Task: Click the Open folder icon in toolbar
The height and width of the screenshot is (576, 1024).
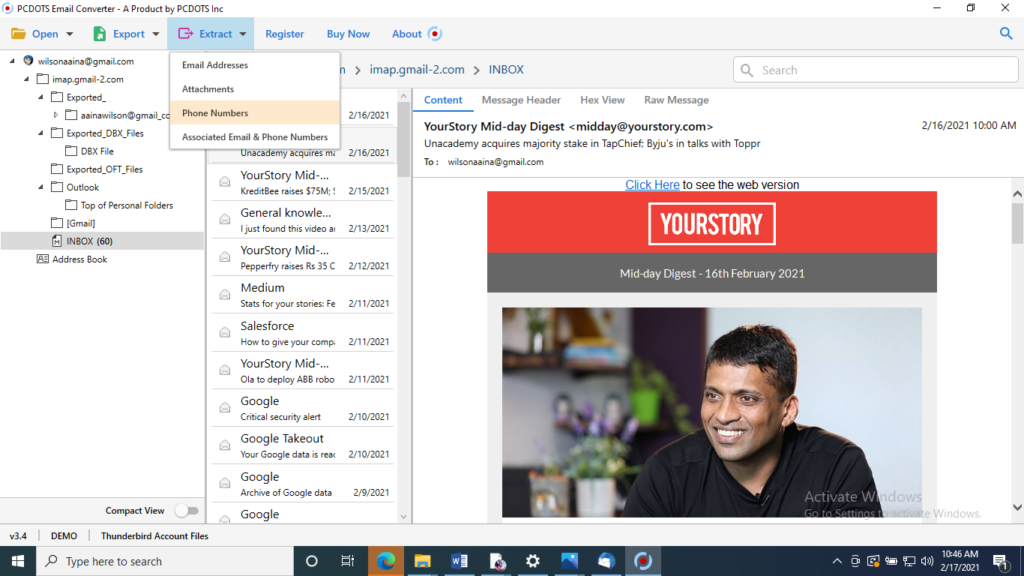Action: pyautogui.click(x=18, y=33)
